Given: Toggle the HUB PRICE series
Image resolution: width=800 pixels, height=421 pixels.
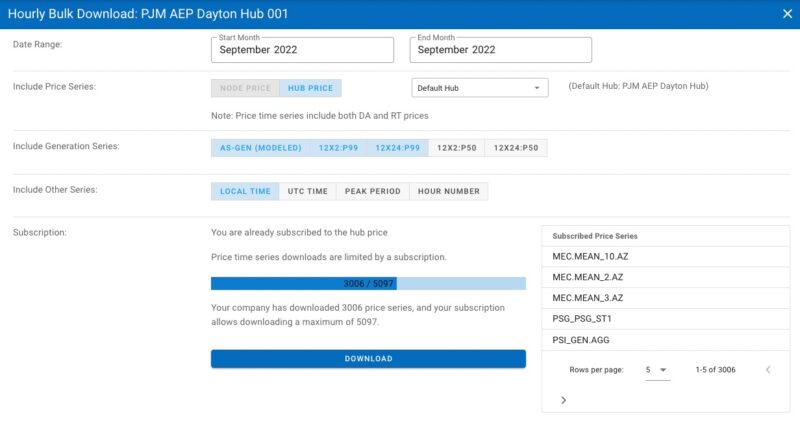Looking at the screenshot, I should pos(310,88).
